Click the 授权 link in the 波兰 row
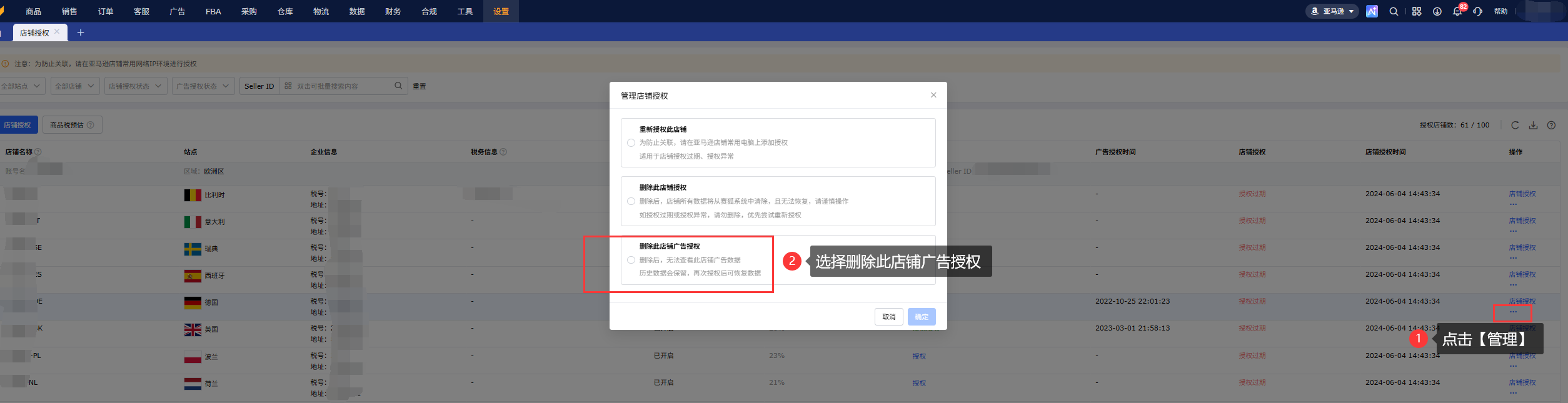 (x=919, y=356)
